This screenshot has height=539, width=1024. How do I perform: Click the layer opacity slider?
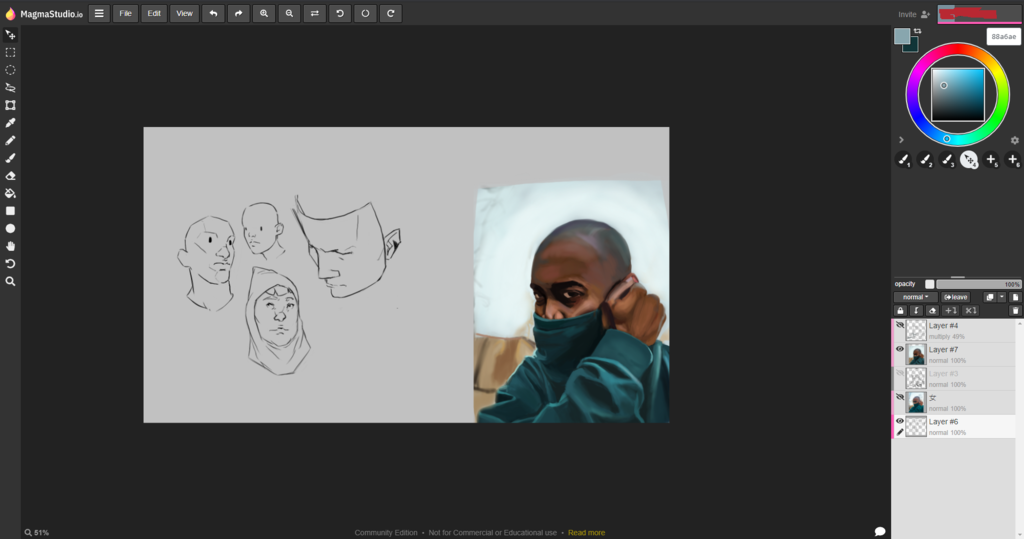[978, 284]
